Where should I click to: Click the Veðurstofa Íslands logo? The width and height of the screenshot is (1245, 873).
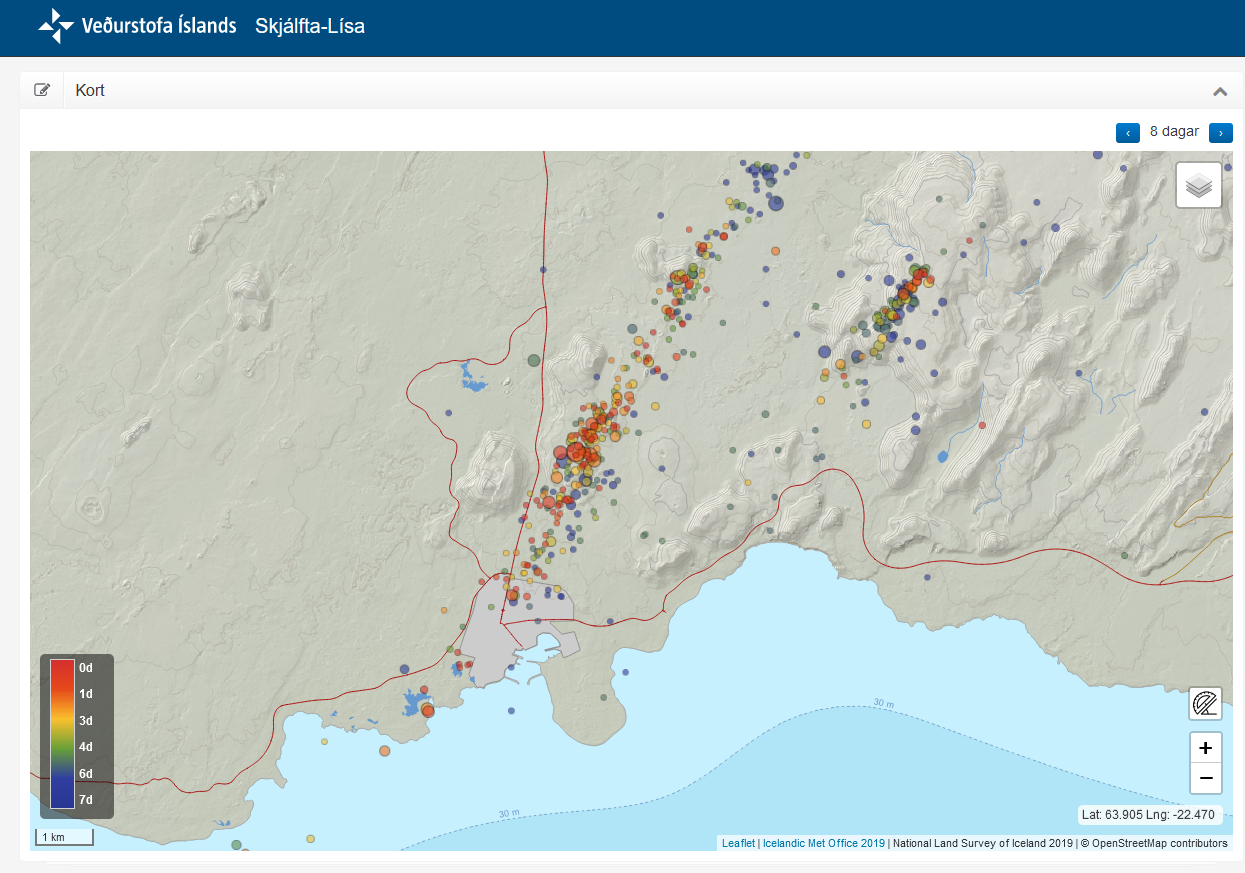point(137,26)
